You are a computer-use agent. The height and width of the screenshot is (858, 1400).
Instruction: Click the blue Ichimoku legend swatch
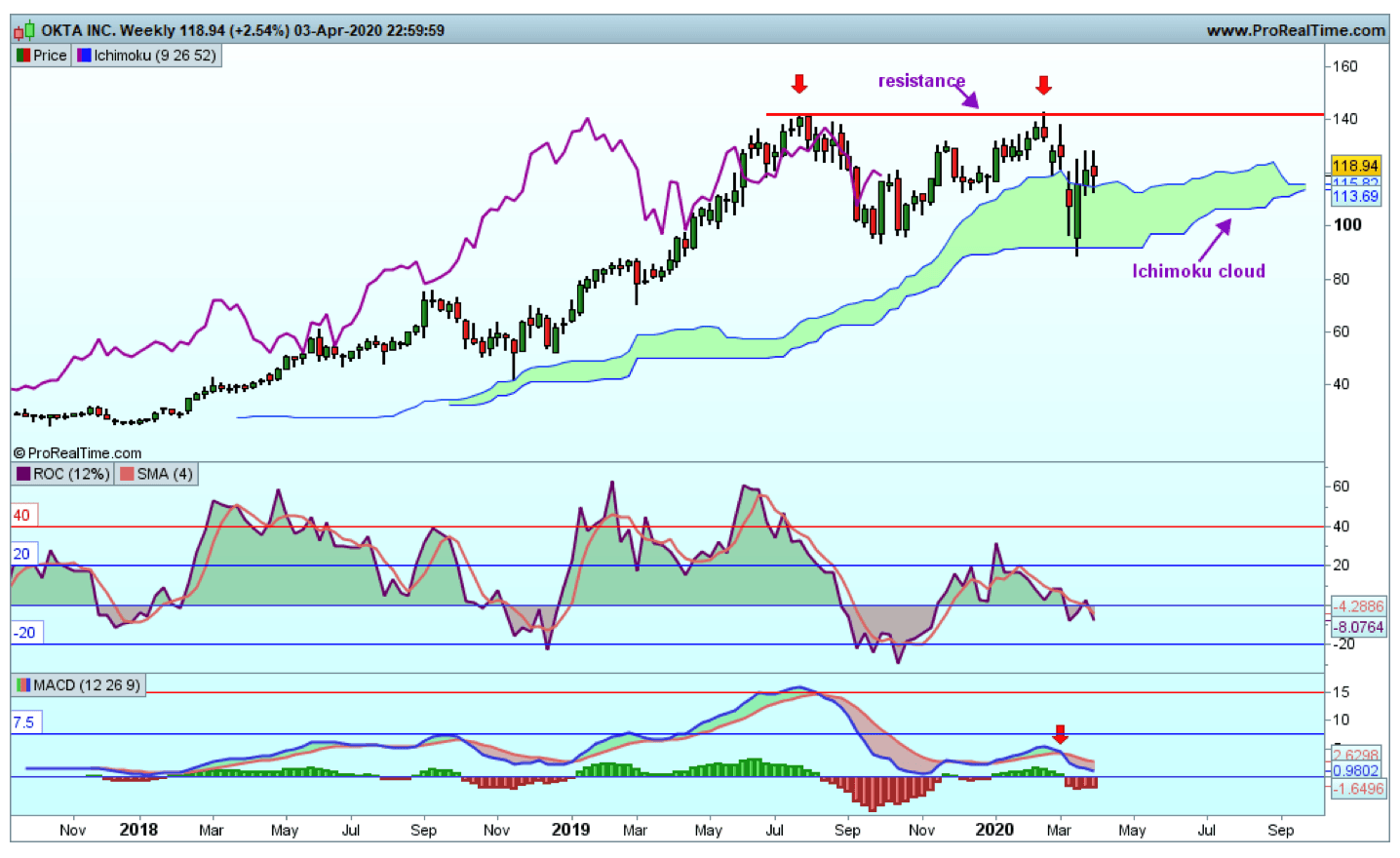[x=84, y=56]
